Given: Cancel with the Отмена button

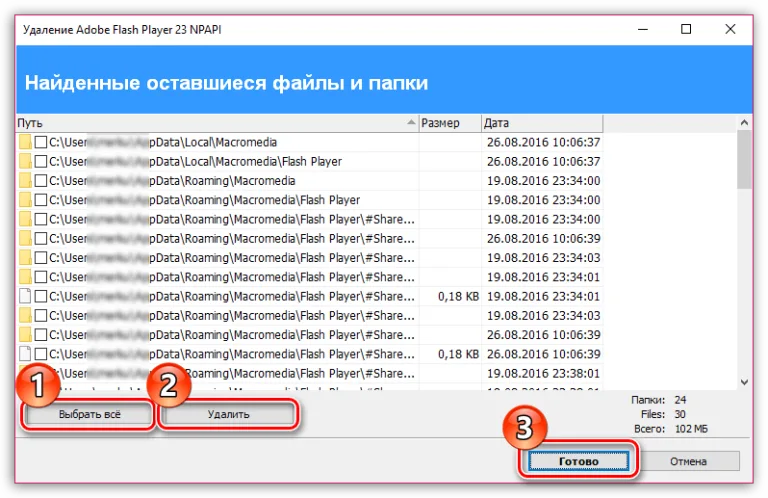Looking at the screenshot, I should [x=688, y=461].
